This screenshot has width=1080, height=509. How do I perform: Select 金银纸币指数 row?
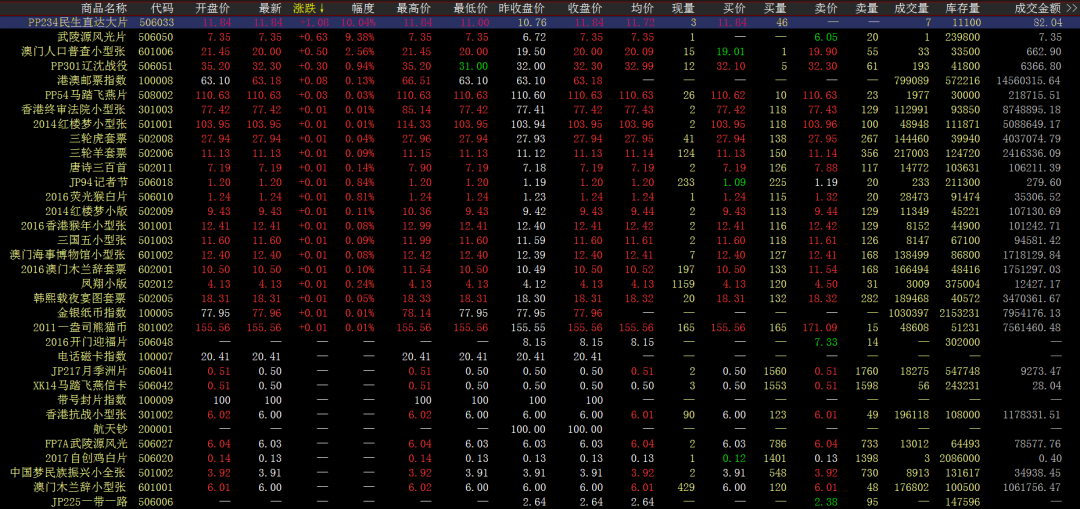pyautogui.click(x=540, y=313)
